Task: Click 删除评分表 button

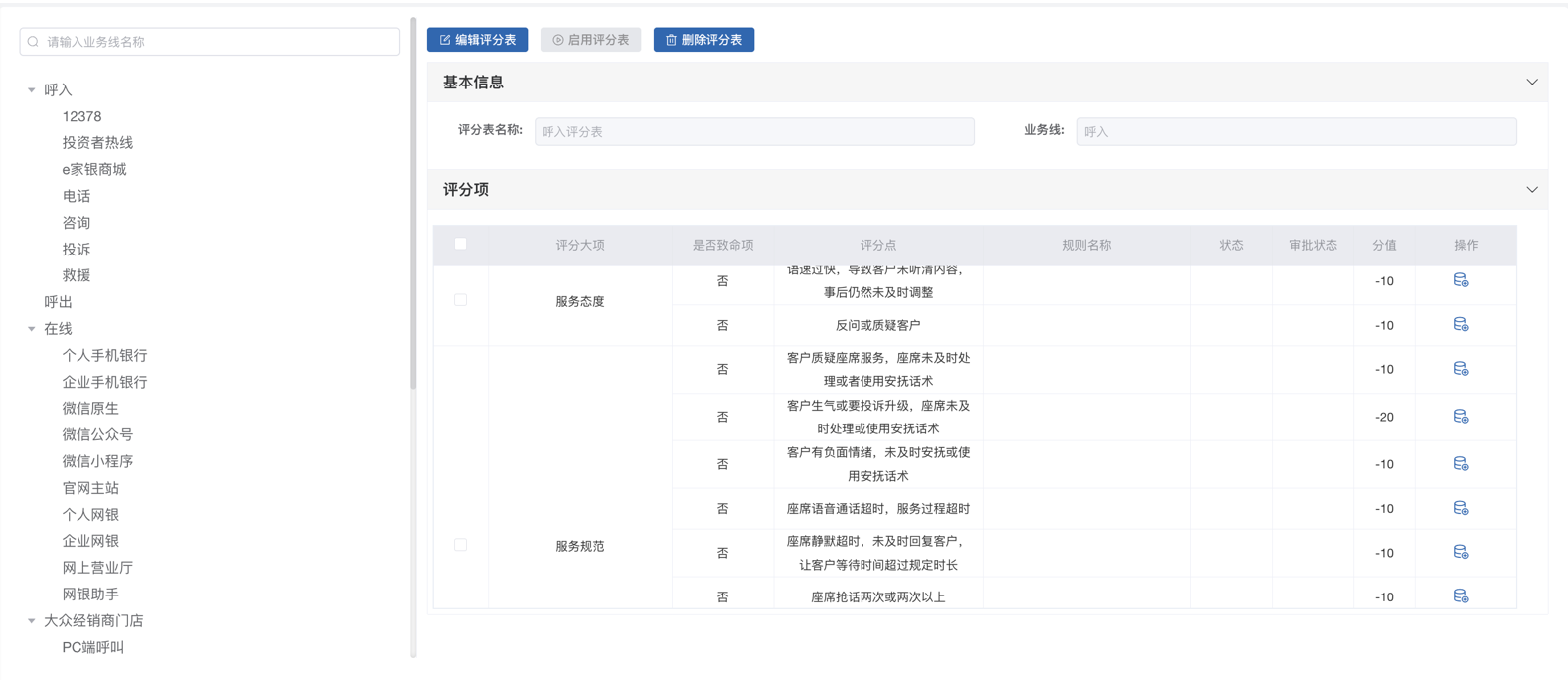Action: tap(704, 40)
